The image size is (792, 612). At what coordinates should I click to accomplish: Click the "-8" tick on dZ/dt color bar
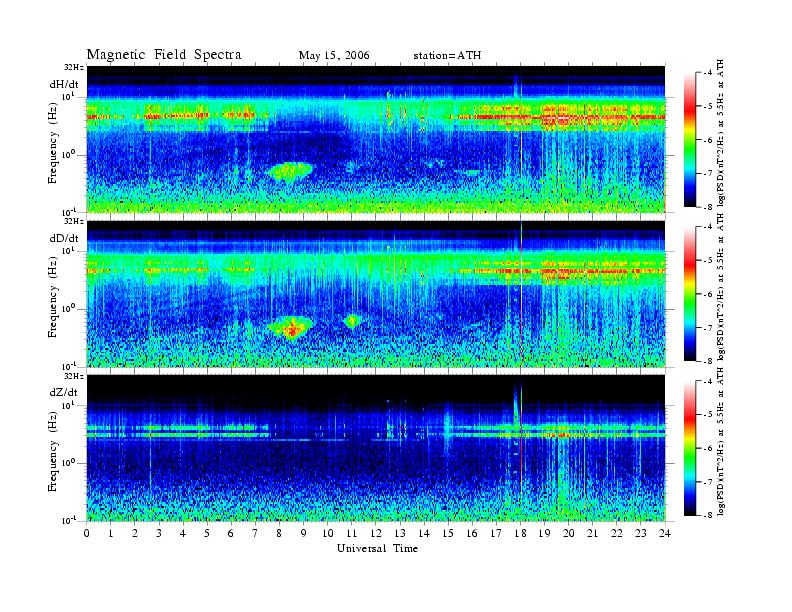coord(708,515)
